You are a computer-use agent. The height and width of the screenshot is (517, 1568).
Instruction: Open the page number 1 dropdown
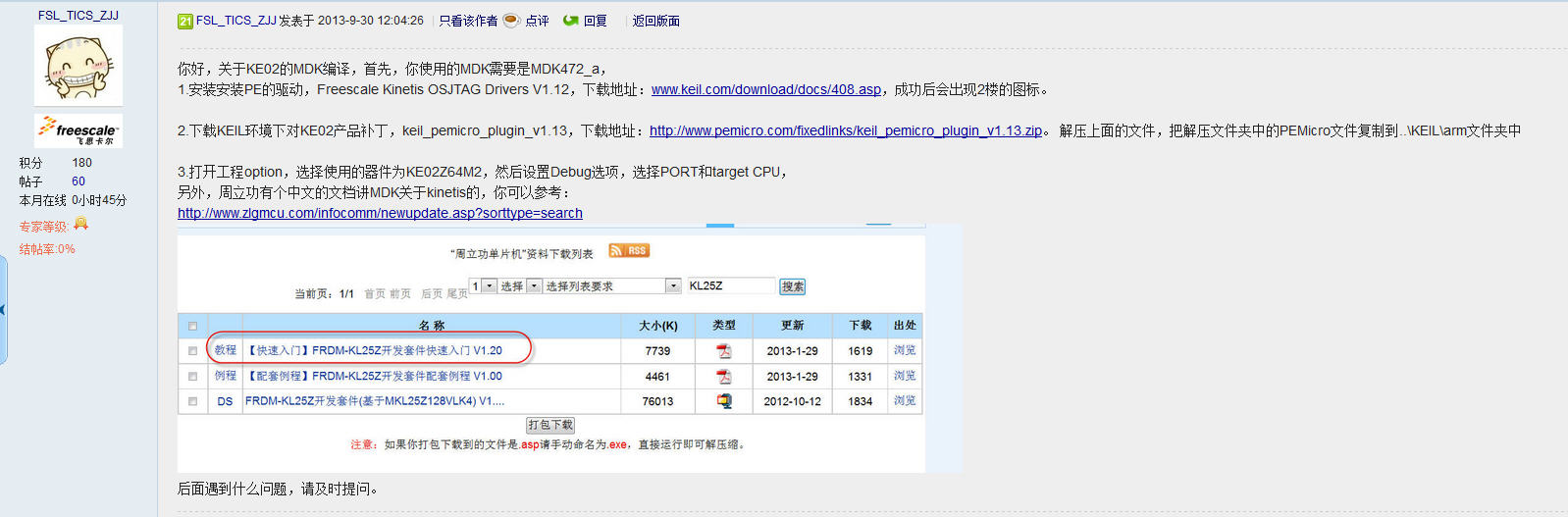pos(483,285)
